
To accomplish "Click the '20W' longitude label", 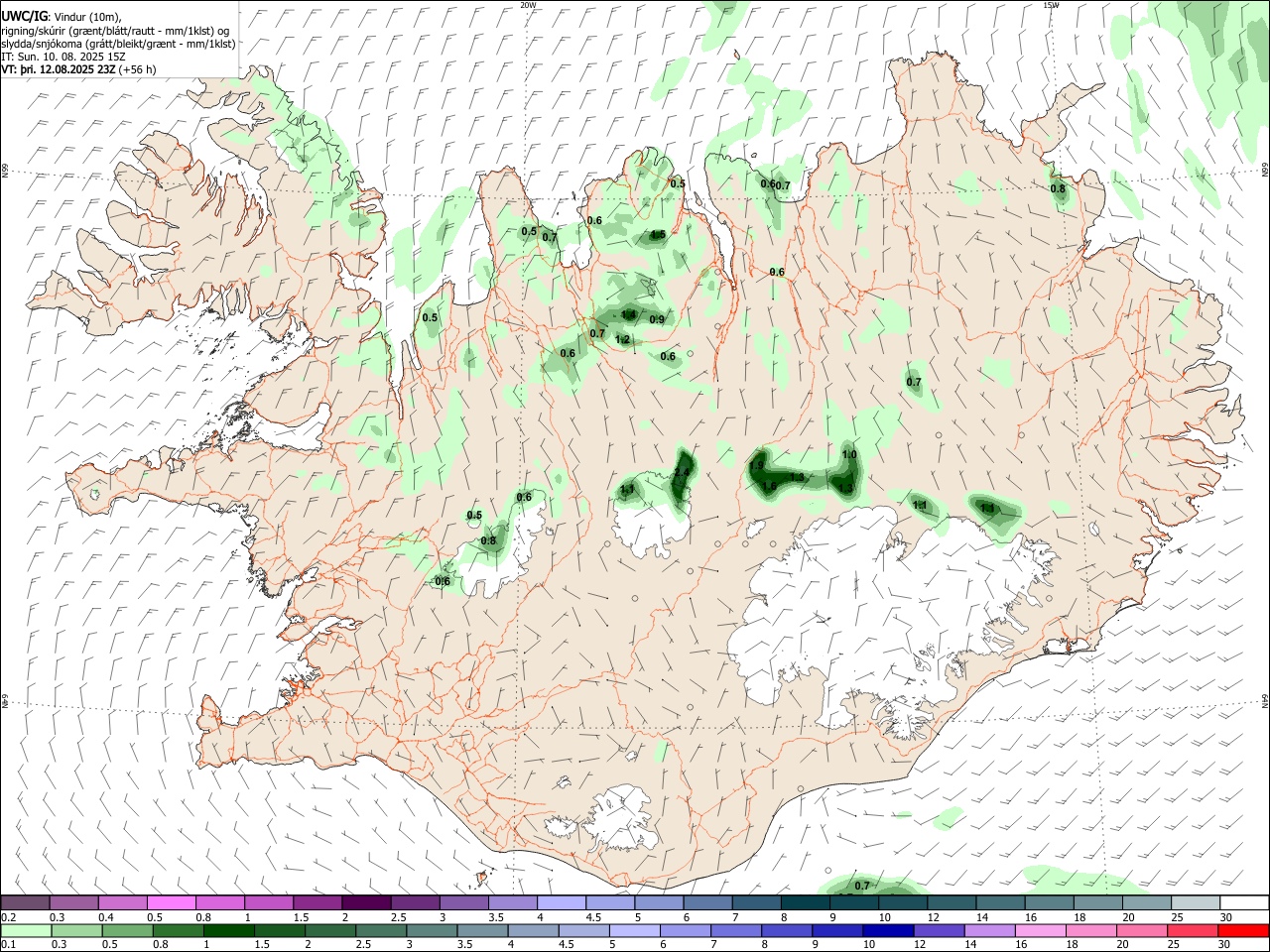I will 528,5.
